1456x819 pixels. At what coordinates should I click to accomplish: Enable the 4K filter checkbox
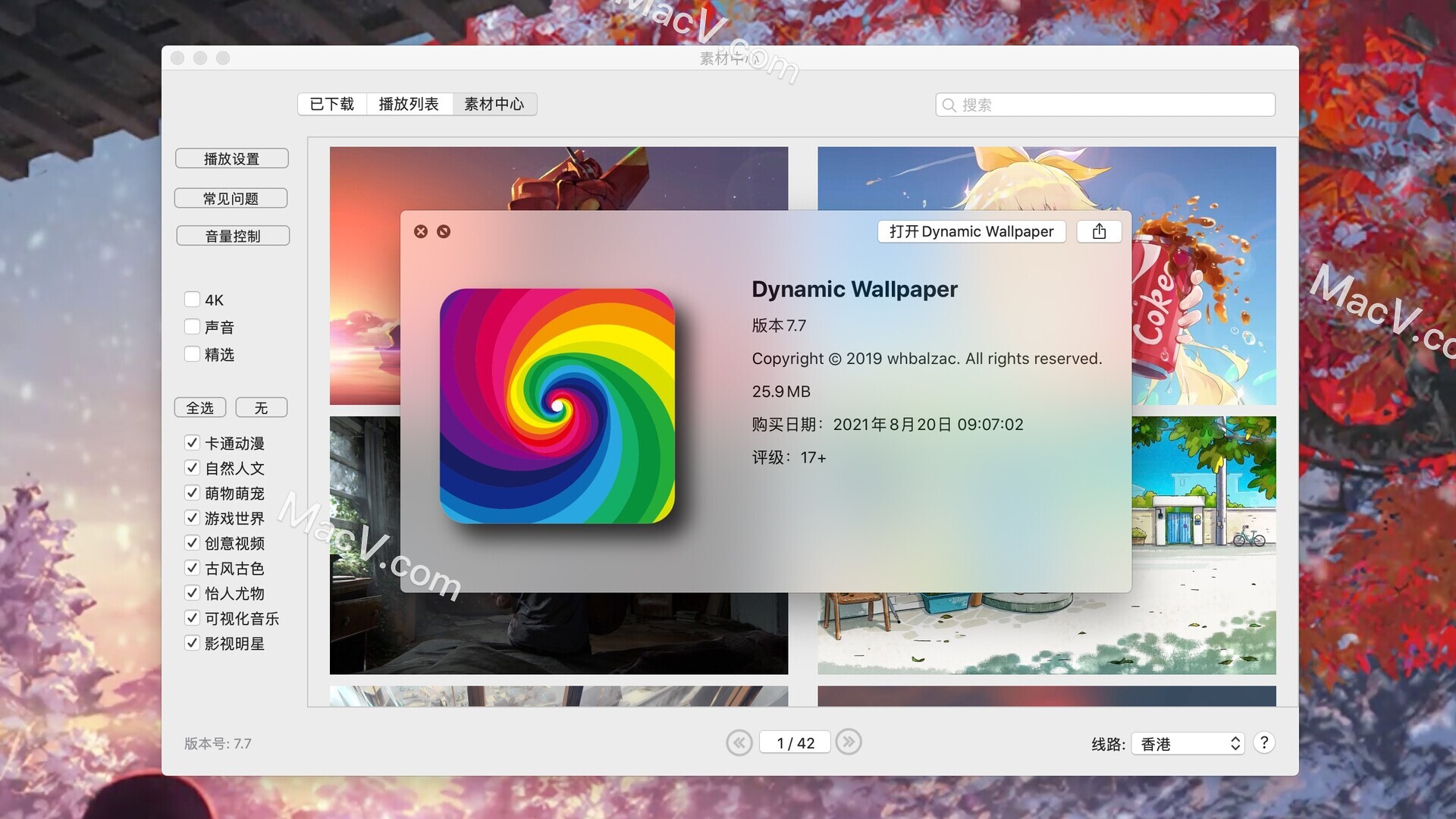pos(192,300)
